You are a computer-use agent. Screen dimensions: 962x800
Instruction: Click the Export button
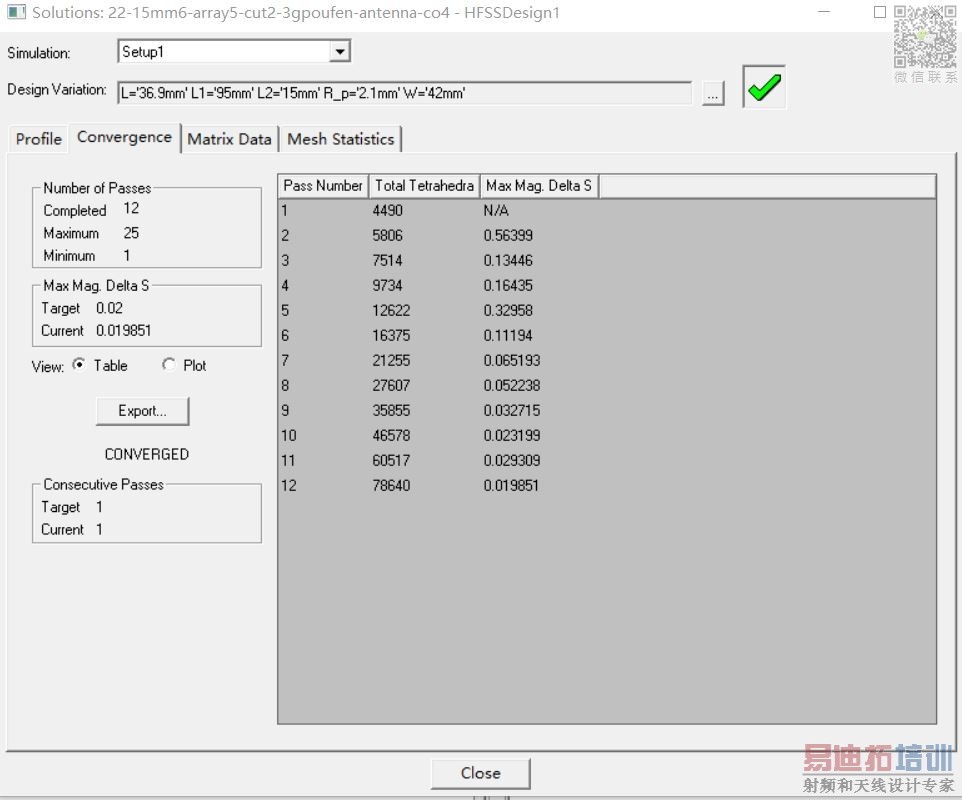[142, 411]
